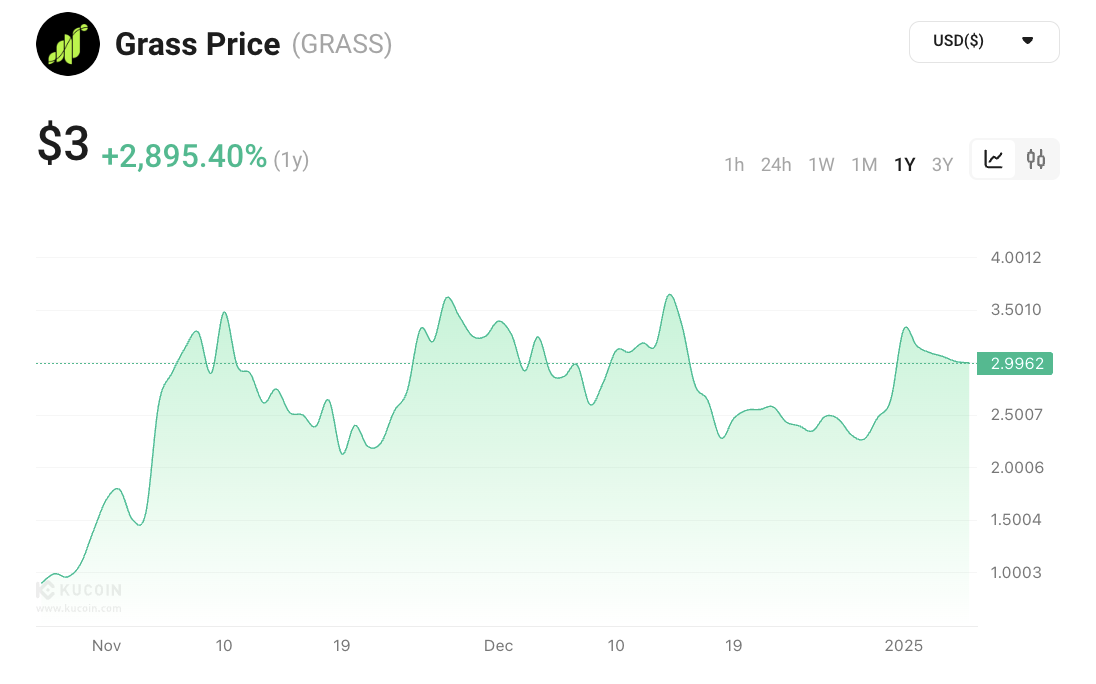Screen dimensions: 1096x684
Task: Select the 1Y time range
Action: [905, 165]
